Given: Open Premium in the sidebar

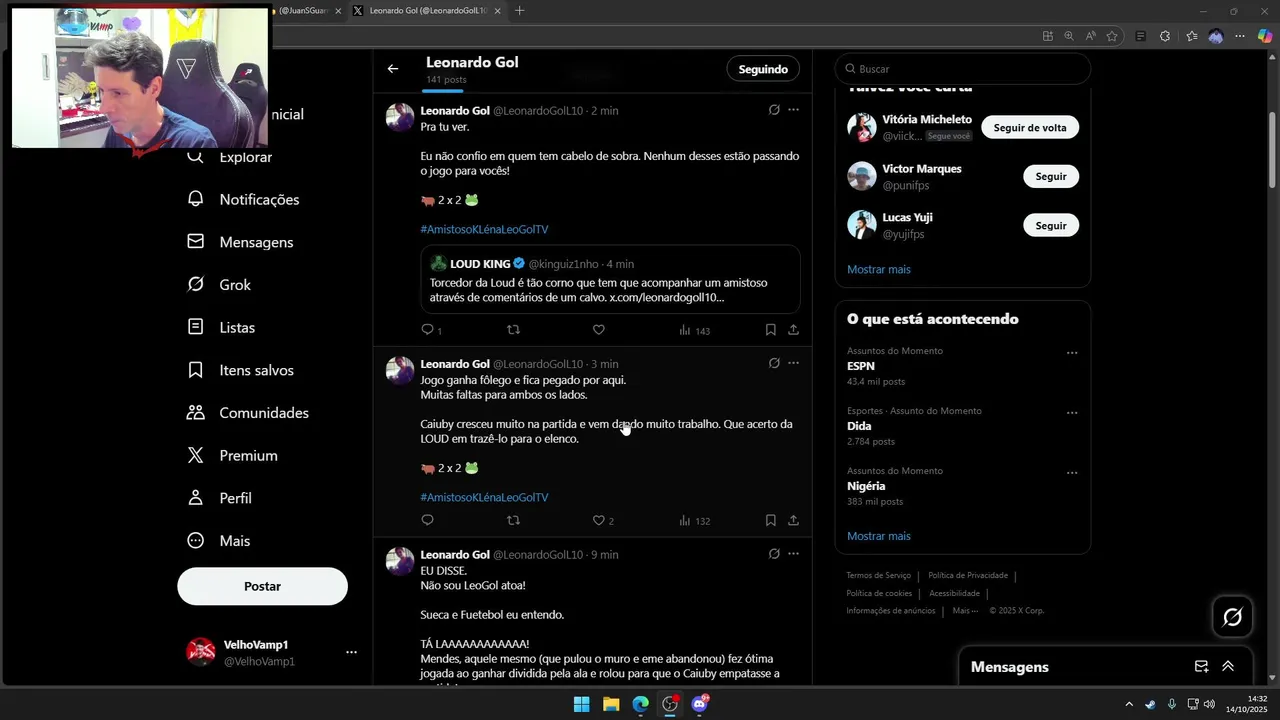Looking at the screenshot, I should pos(233,455).
